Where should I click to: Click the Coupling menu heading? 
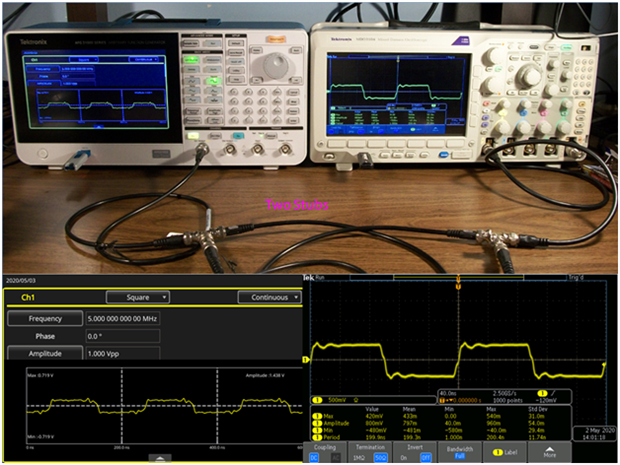(325, 447)
